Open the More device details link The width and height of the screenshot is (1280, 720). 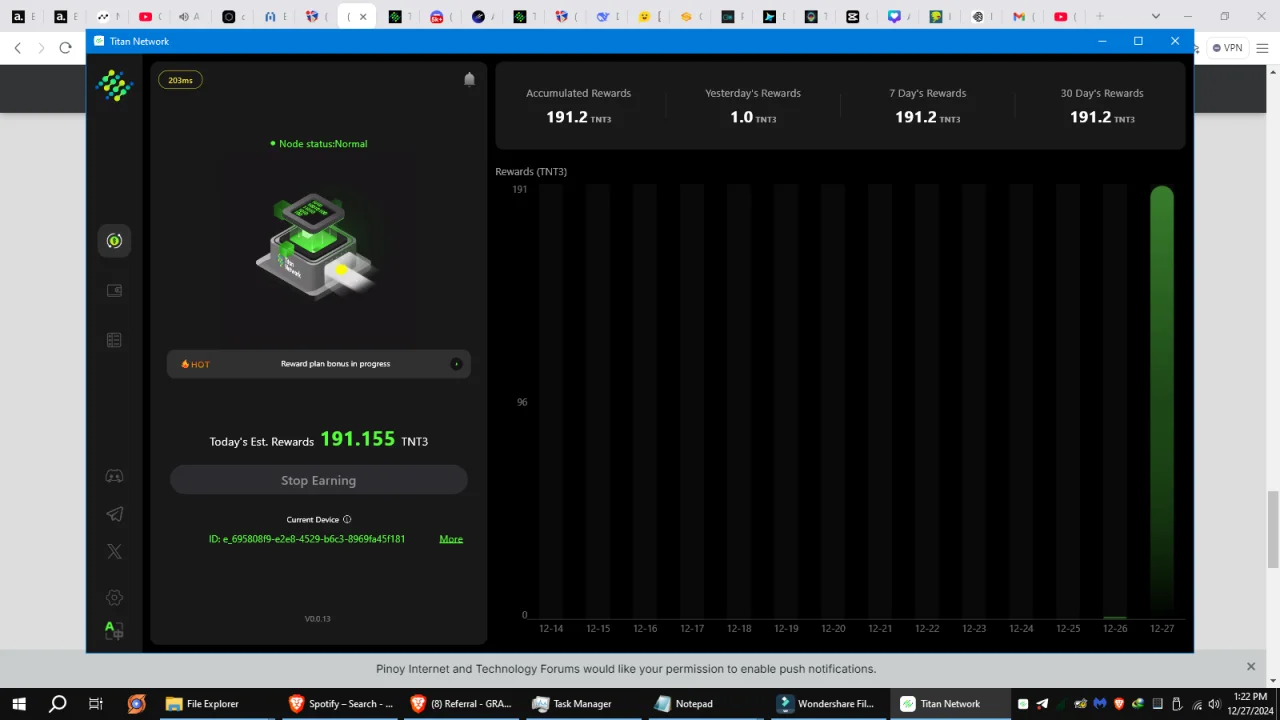tap(451, 539)
